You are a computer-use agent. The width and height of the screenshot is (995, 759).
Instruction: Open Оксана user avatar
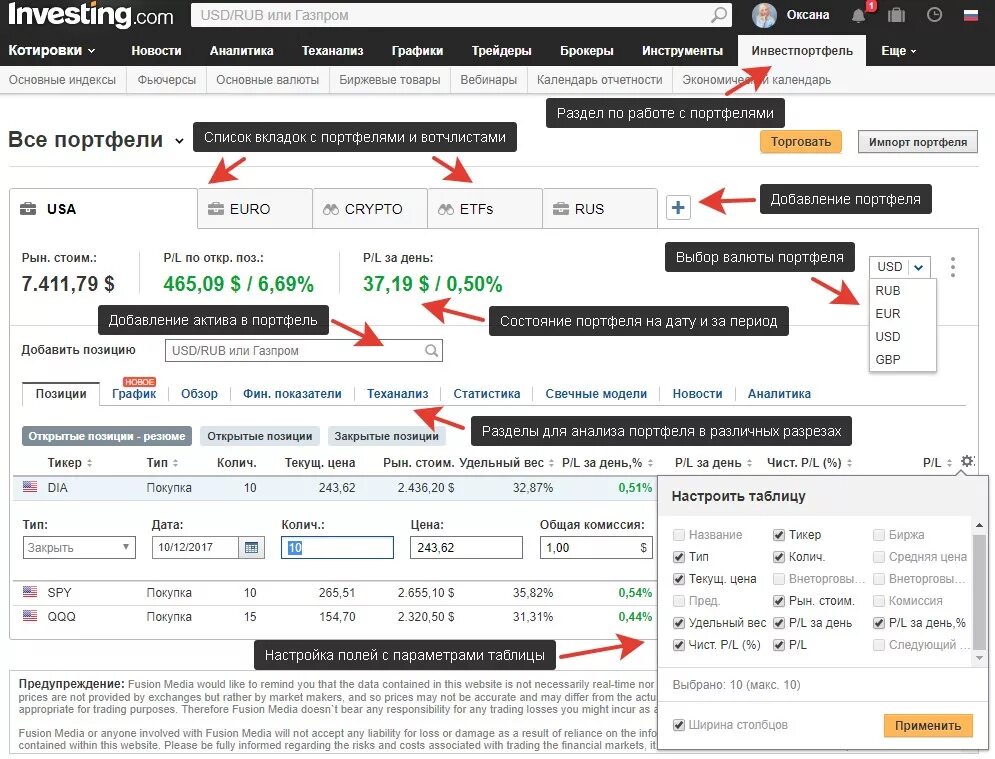pos(764,15)
